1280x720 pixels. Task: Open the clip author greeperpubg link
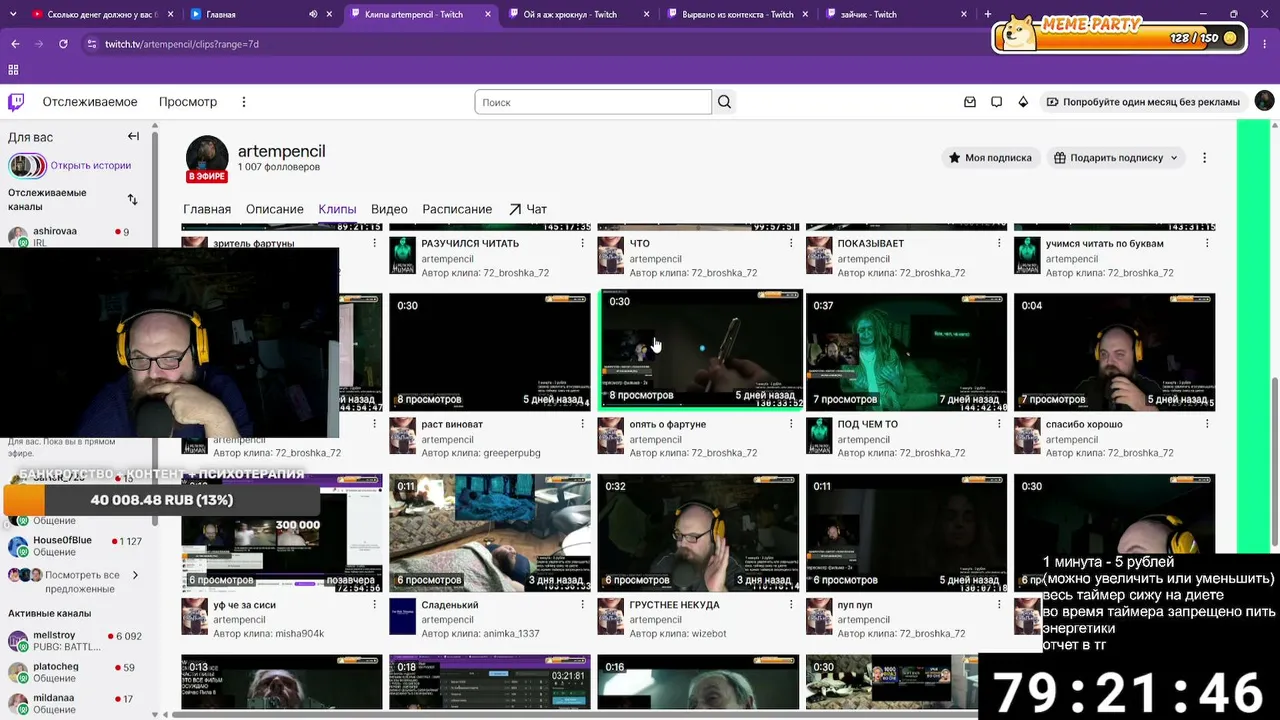pyautogui.click(x=512, y=453)
